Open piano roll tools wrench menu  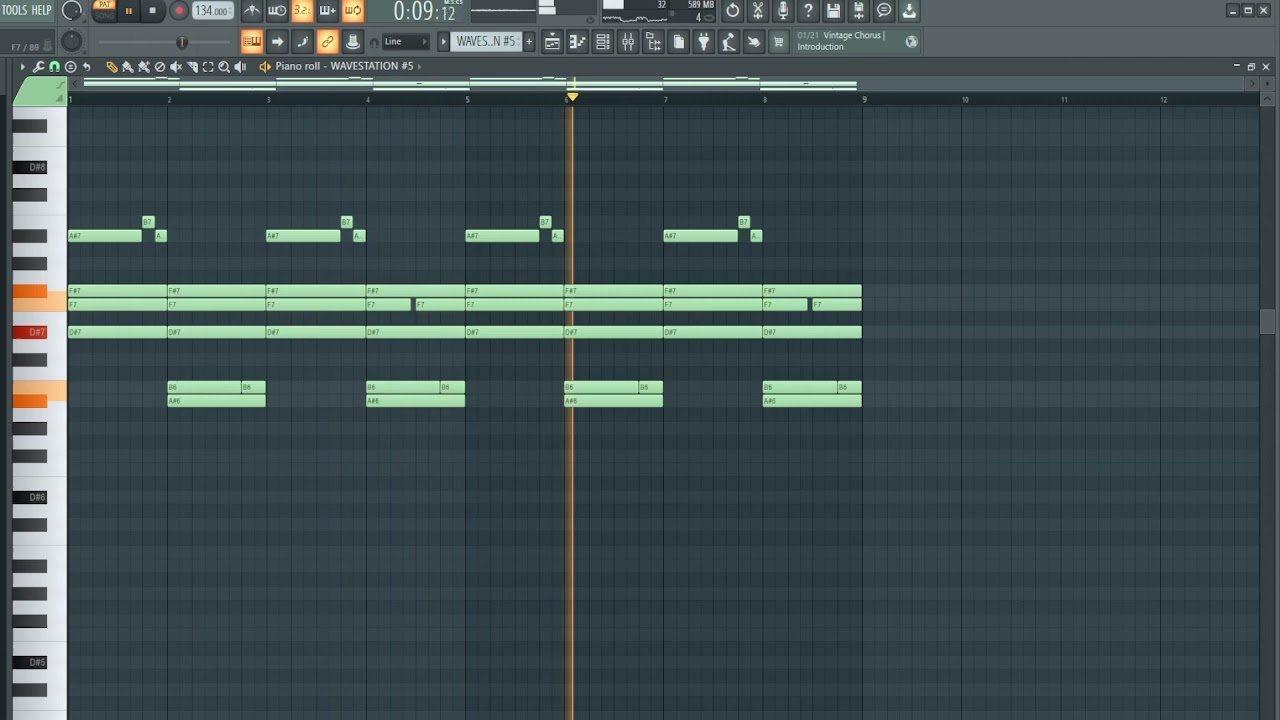(38, 67)
